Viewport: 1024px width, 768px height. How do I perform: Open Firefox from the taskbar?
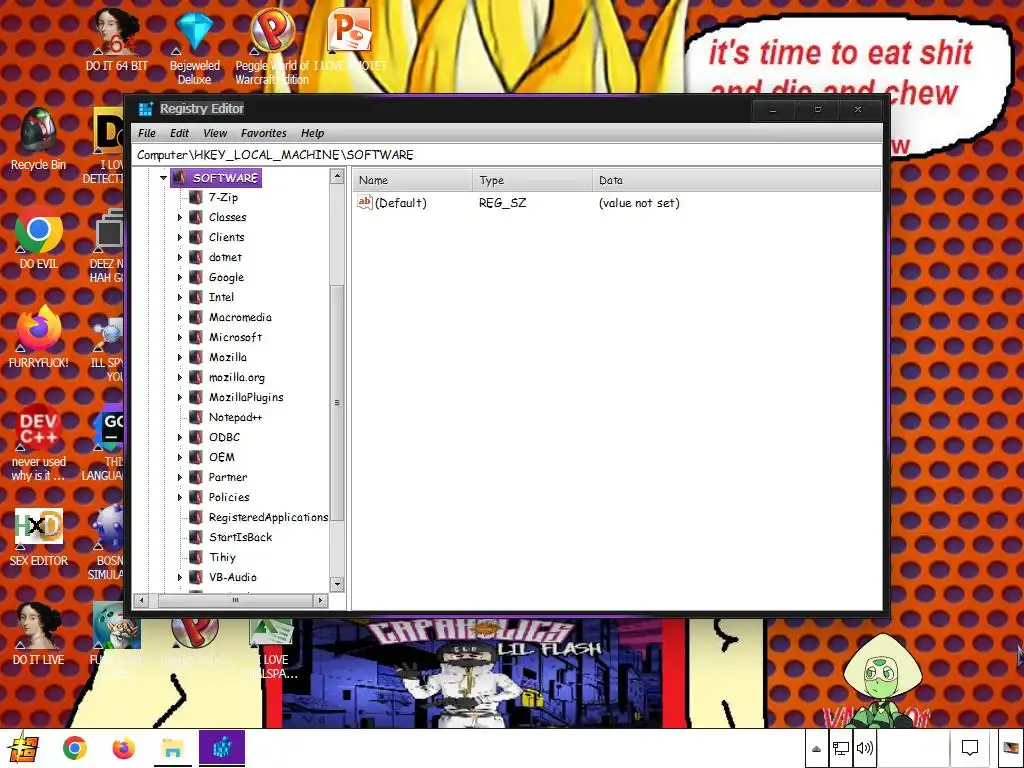pos(123,748)
